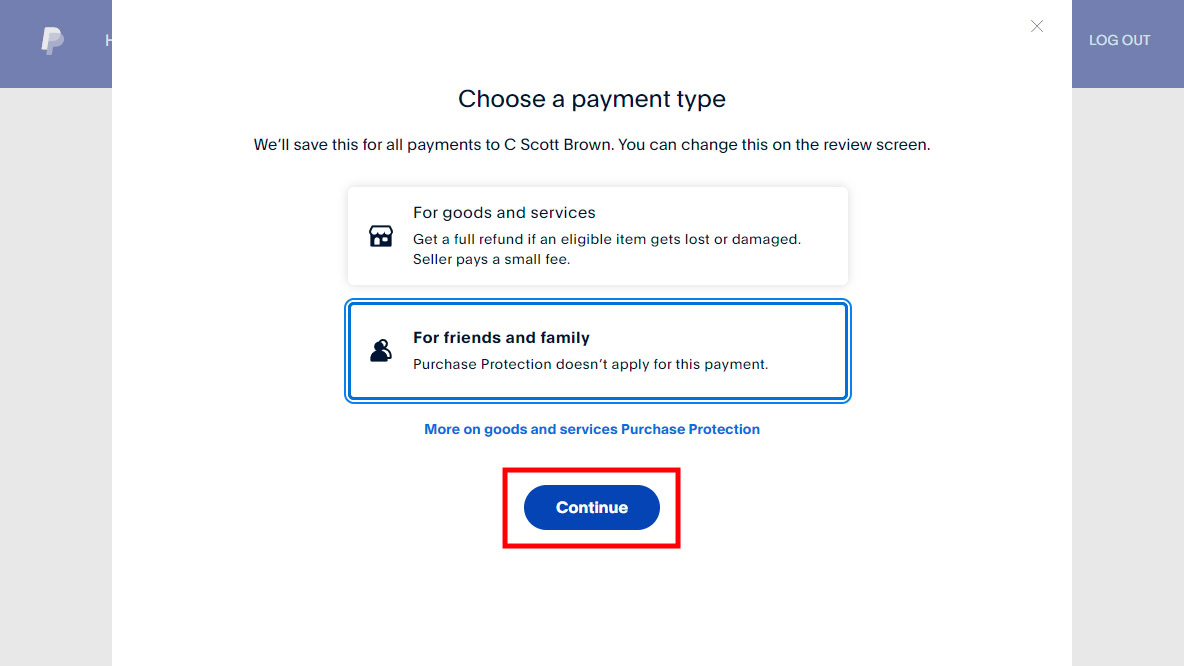Close the payment type dialog
The image size is (1184, 666).
[x=1037, y=26]
